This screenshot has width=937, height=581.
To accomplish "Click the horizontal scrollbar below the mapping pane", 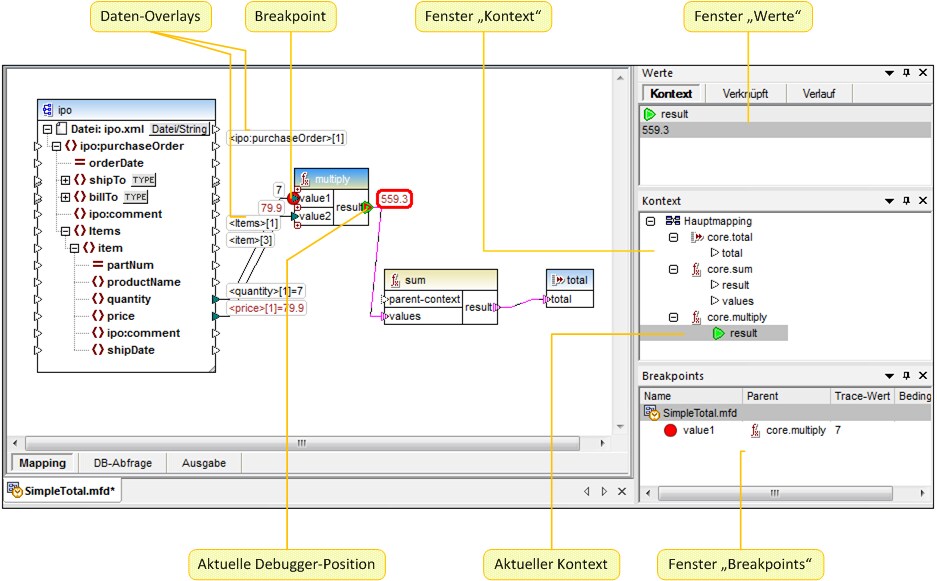I will coord(300,443).
